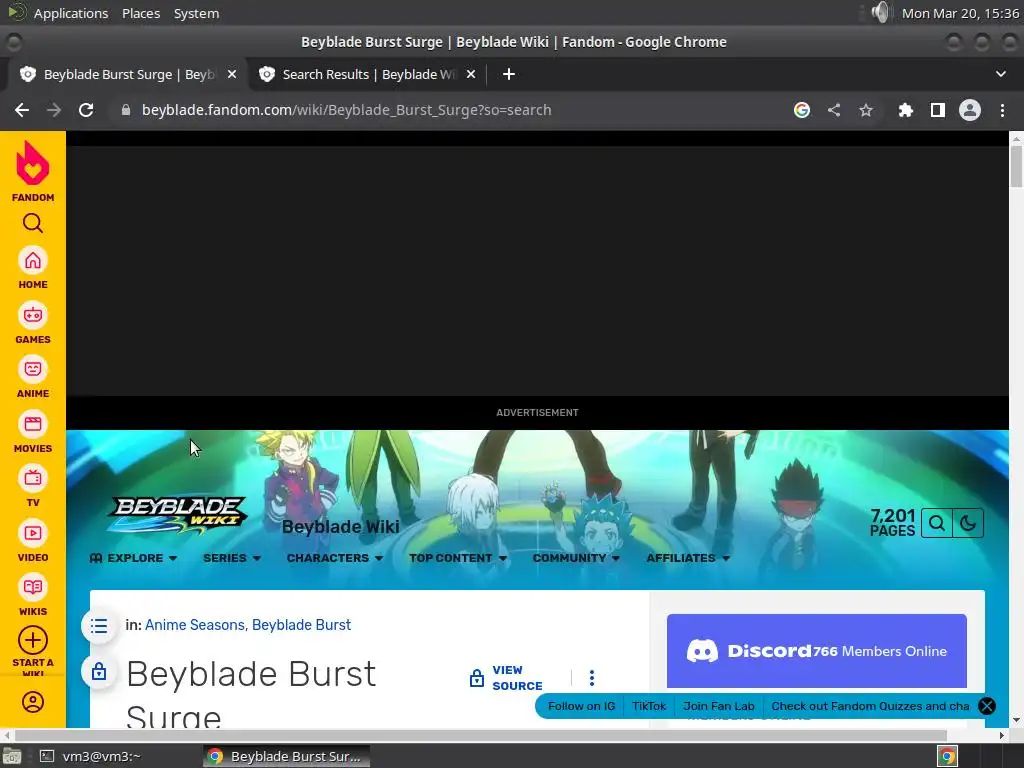
Task: Open the System menu
Action: coord(196,13)
